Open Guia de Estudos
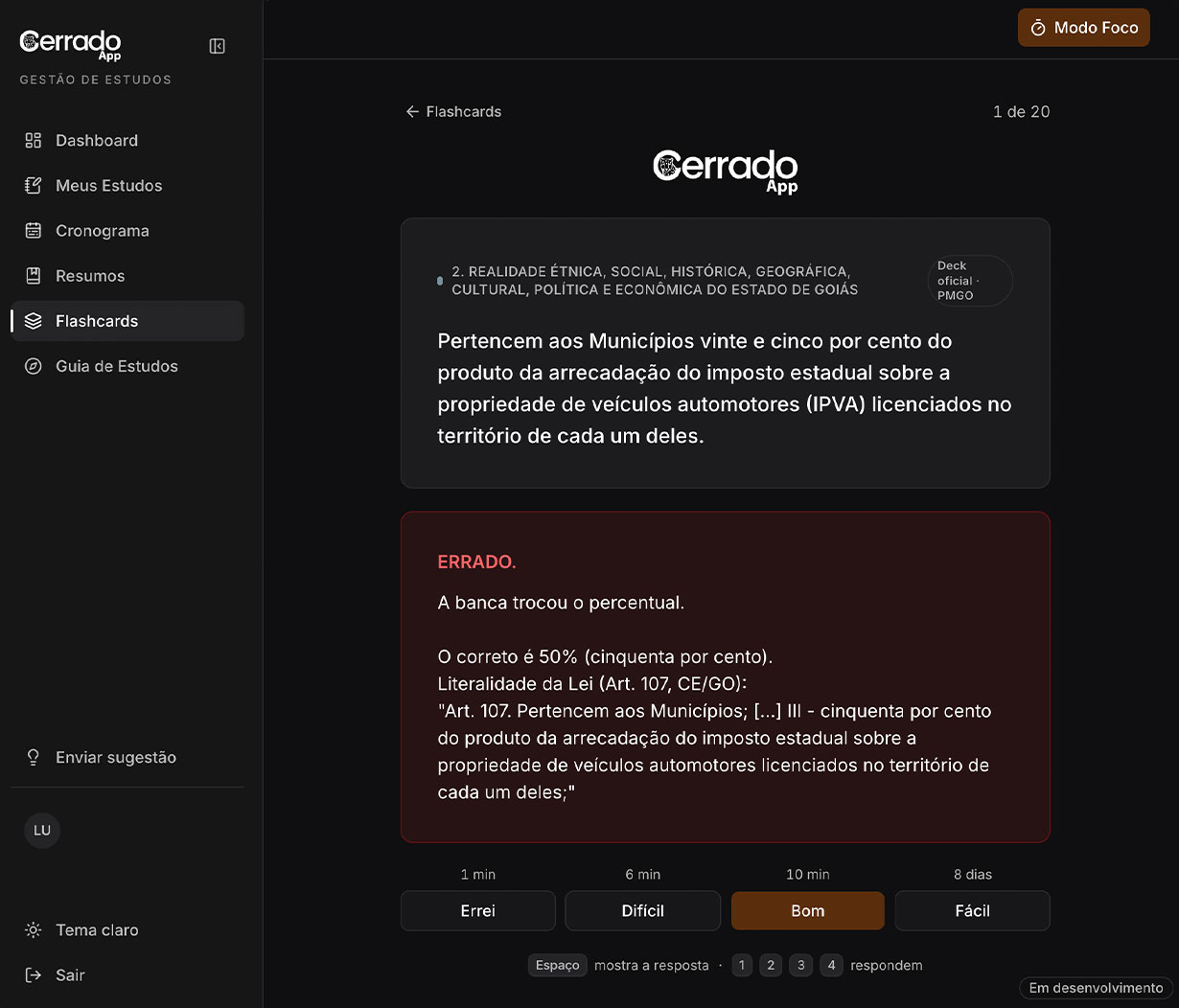The width and height of the screenshot is (1179, 1008). (127, 366)
